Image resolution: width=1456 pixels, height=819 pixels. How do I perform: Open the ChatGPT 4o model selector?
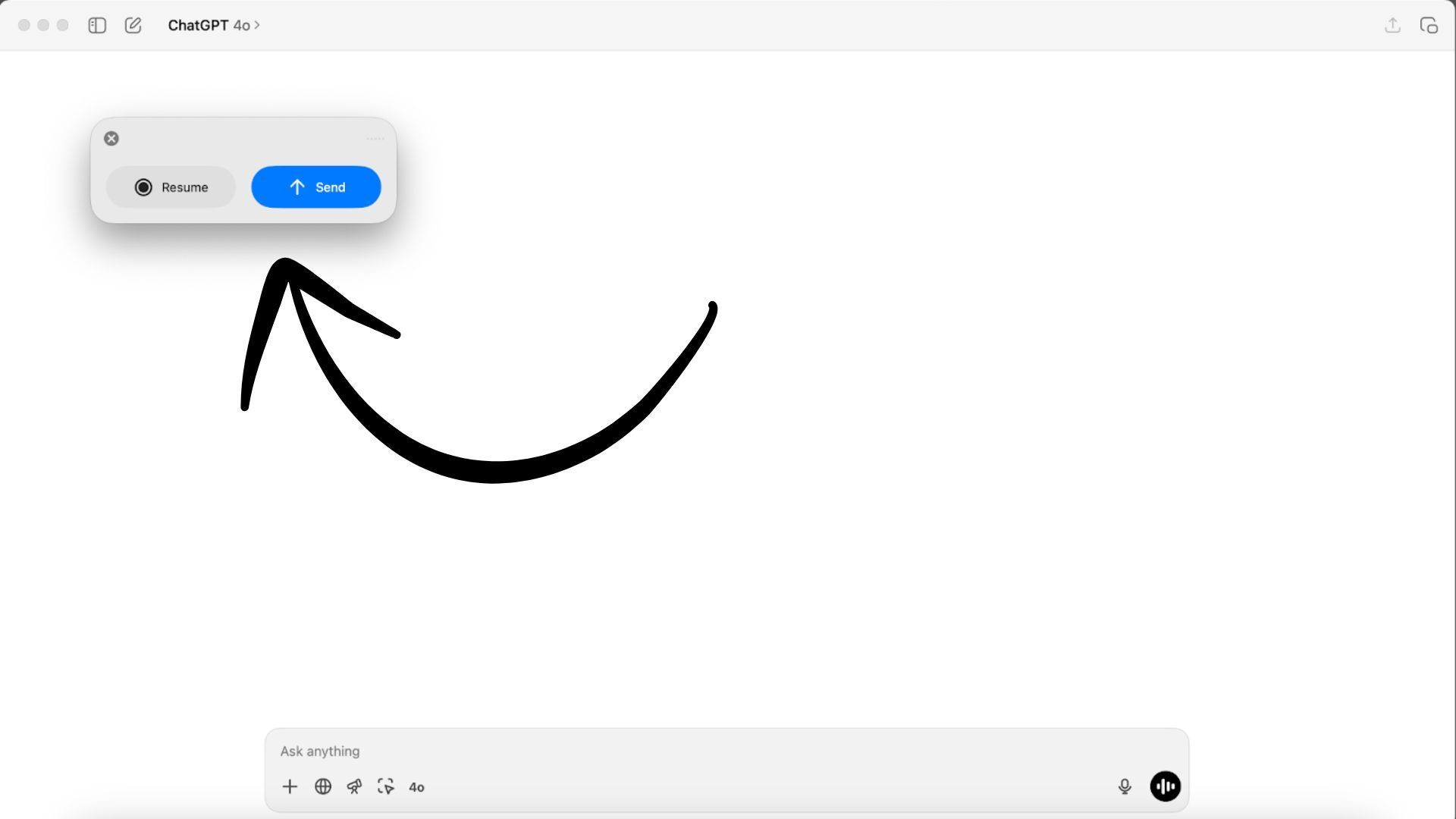[x=214, y=26]
